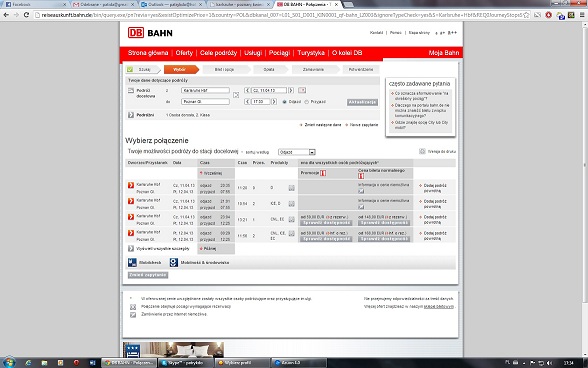Click the Aktualizacja button
The height and width of the screenshot is (368, 588).
pyautogui.click(x=362, y=102)
